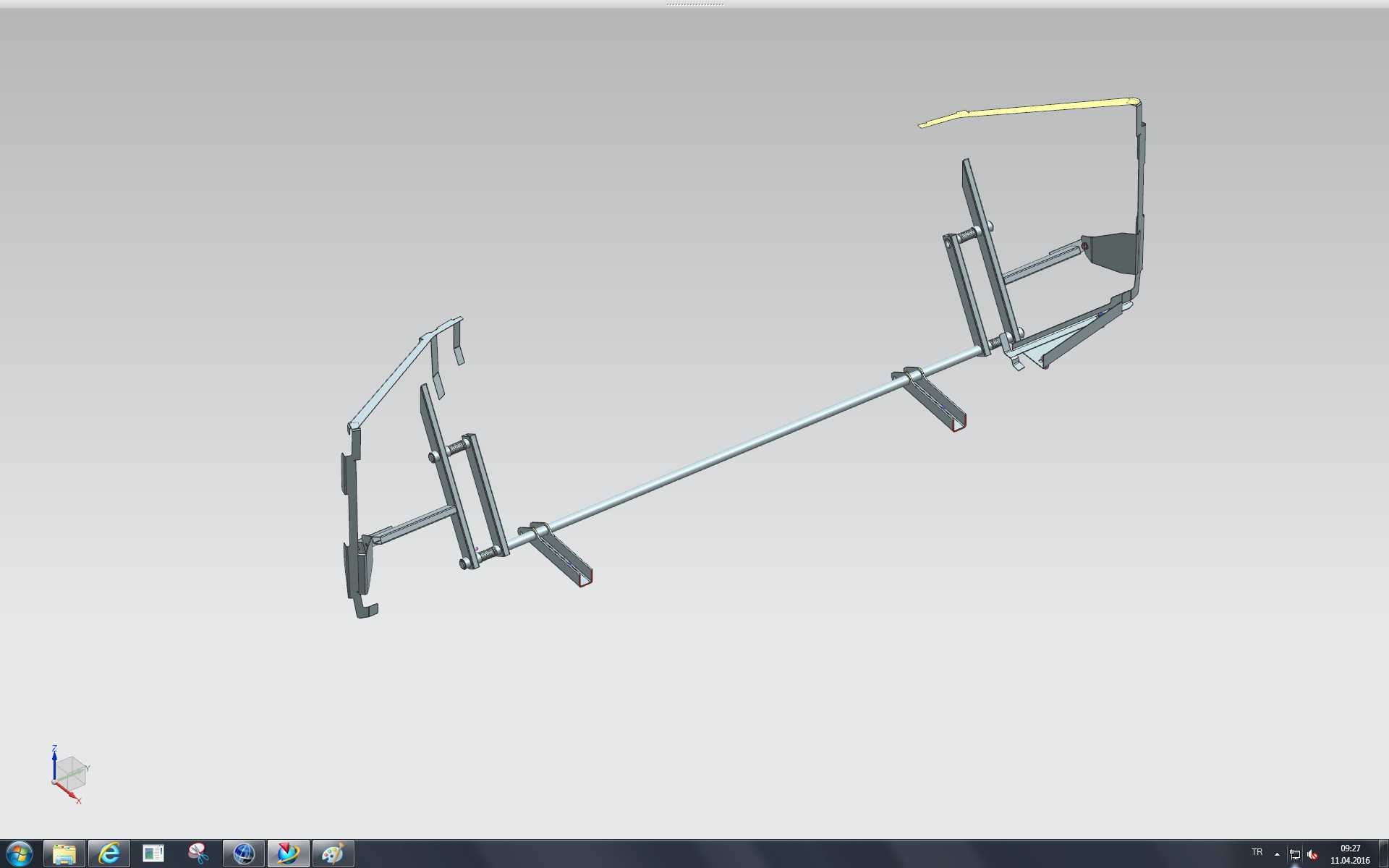The height and width of the screenshot is (868, 1389).
Task: Switch to the blue globe application on taskbar
Action: coord(244,854)
